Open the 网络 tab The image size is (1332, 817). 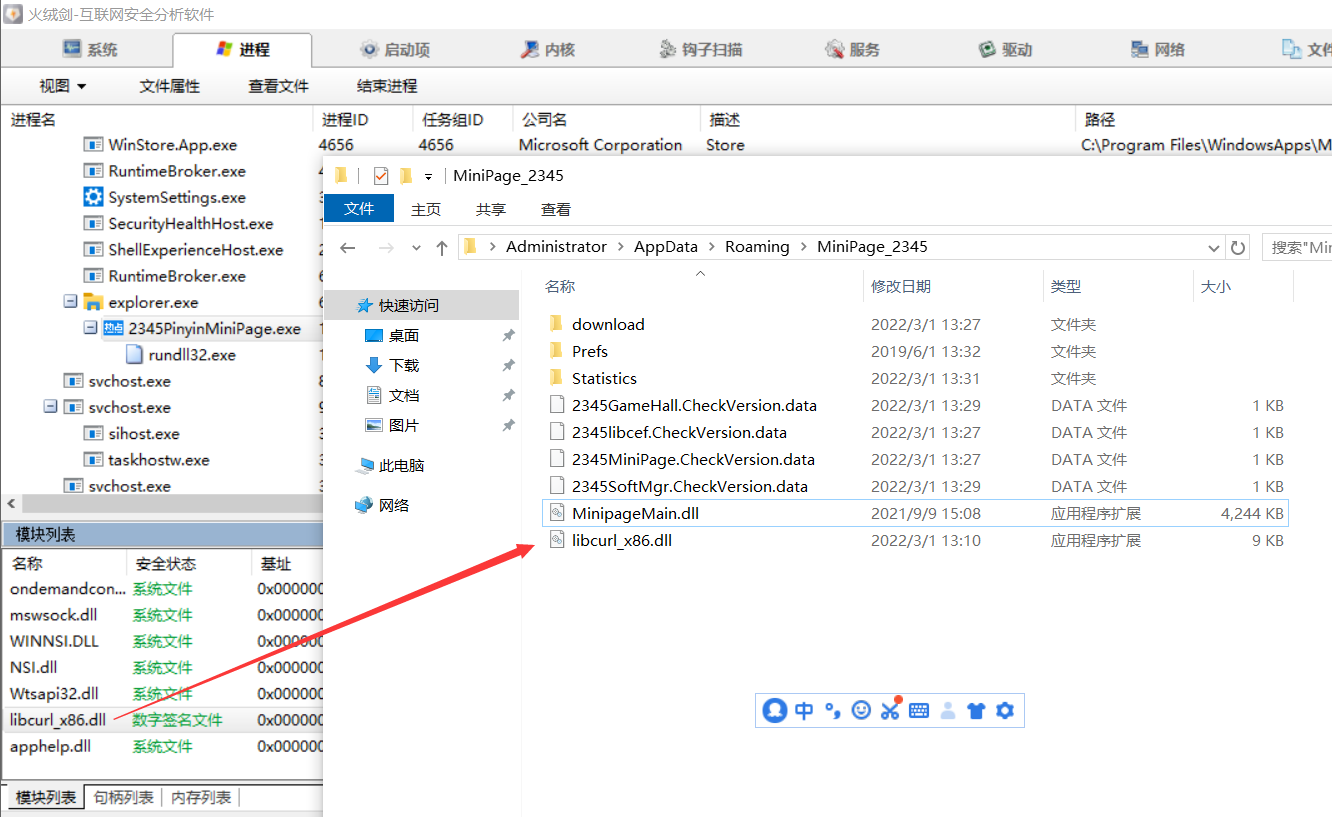[1157, 50]
